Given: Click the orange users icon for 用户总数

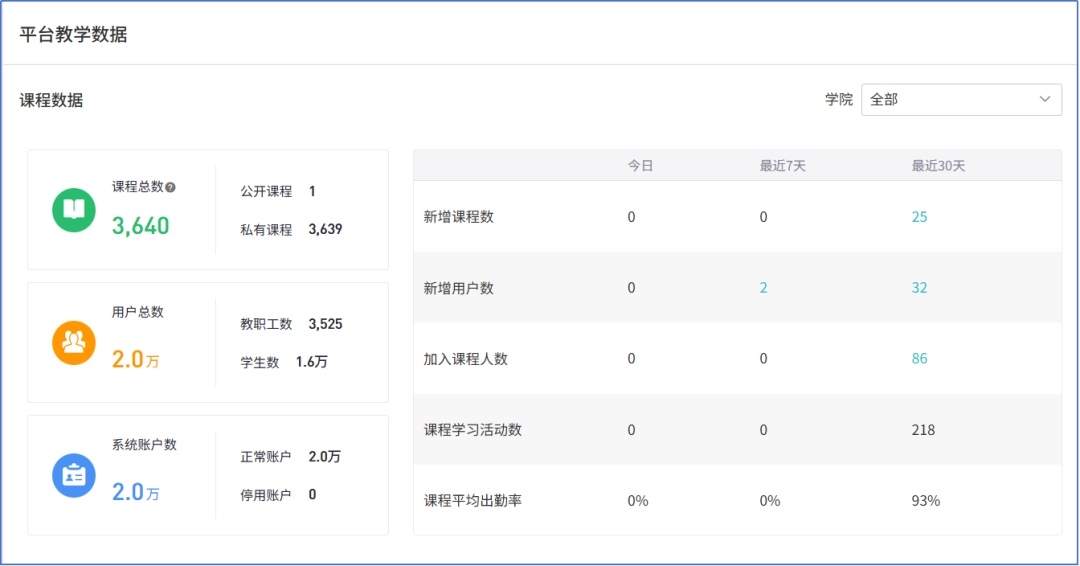Looking at the screenshot, I should (x=74, y=343).
